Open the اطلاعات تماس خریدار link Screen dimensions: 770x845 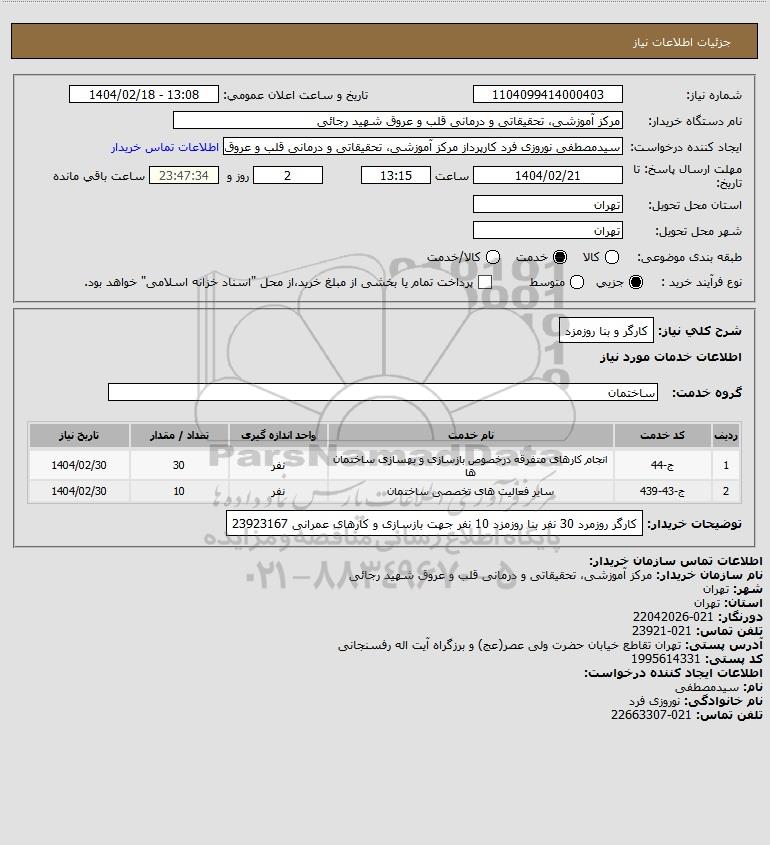[x=165, y=147]
